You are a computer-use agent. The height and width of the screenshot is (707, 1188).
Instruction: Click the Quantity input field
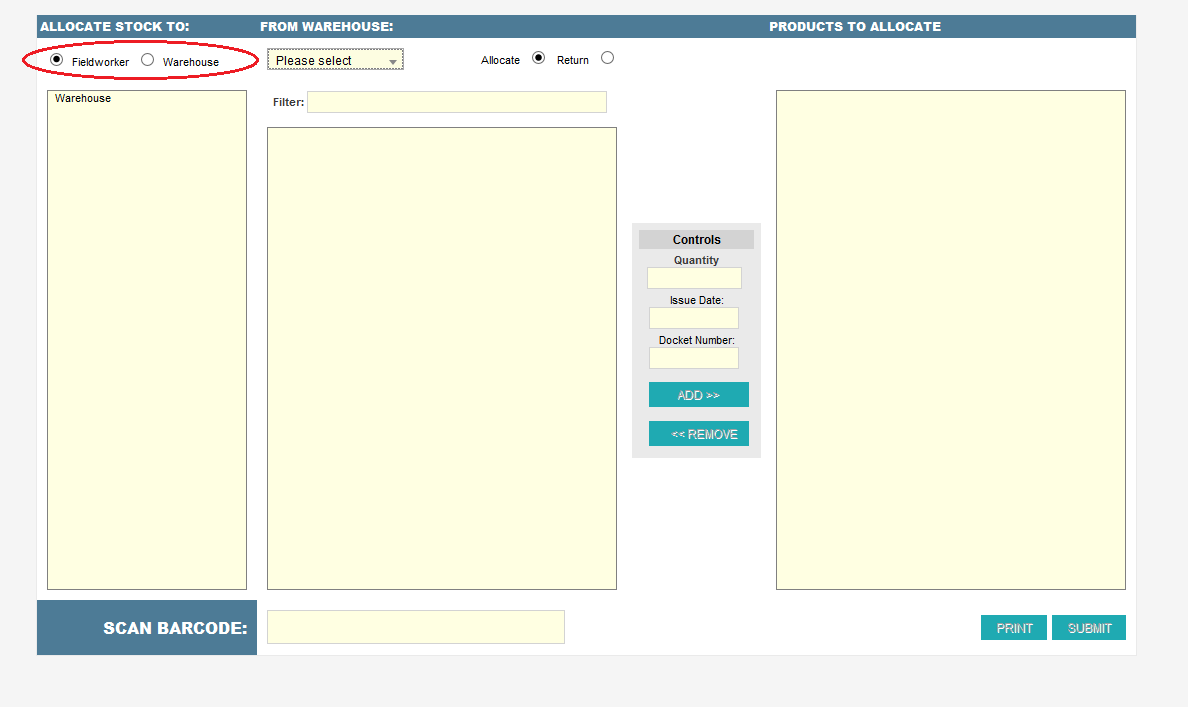(x=694, y=278)
